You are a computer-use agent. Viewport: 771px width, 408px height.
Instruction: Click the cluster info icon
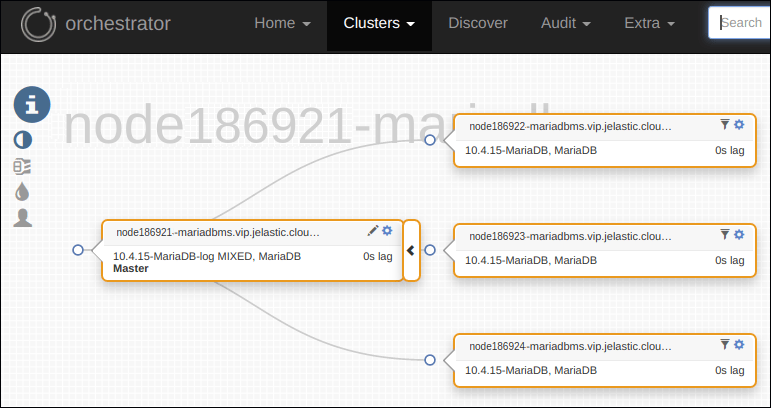pos(32,104)
